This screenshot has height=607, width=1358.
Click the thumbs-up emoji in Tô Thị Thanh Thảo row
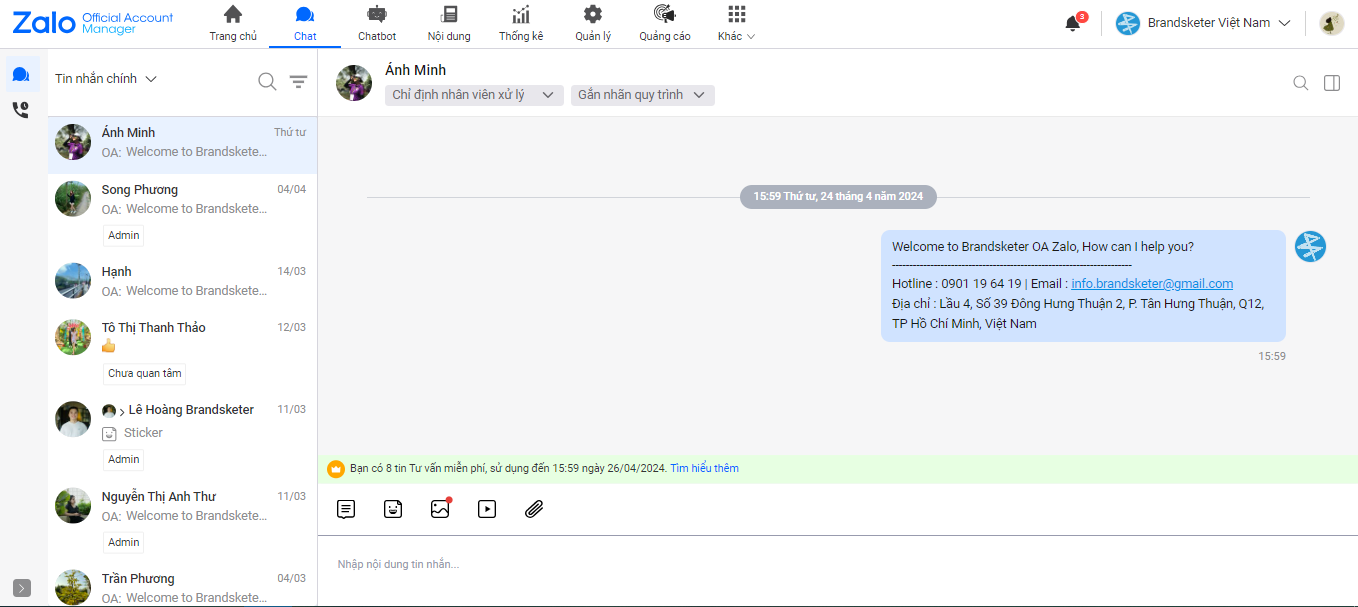coord(109,346)
